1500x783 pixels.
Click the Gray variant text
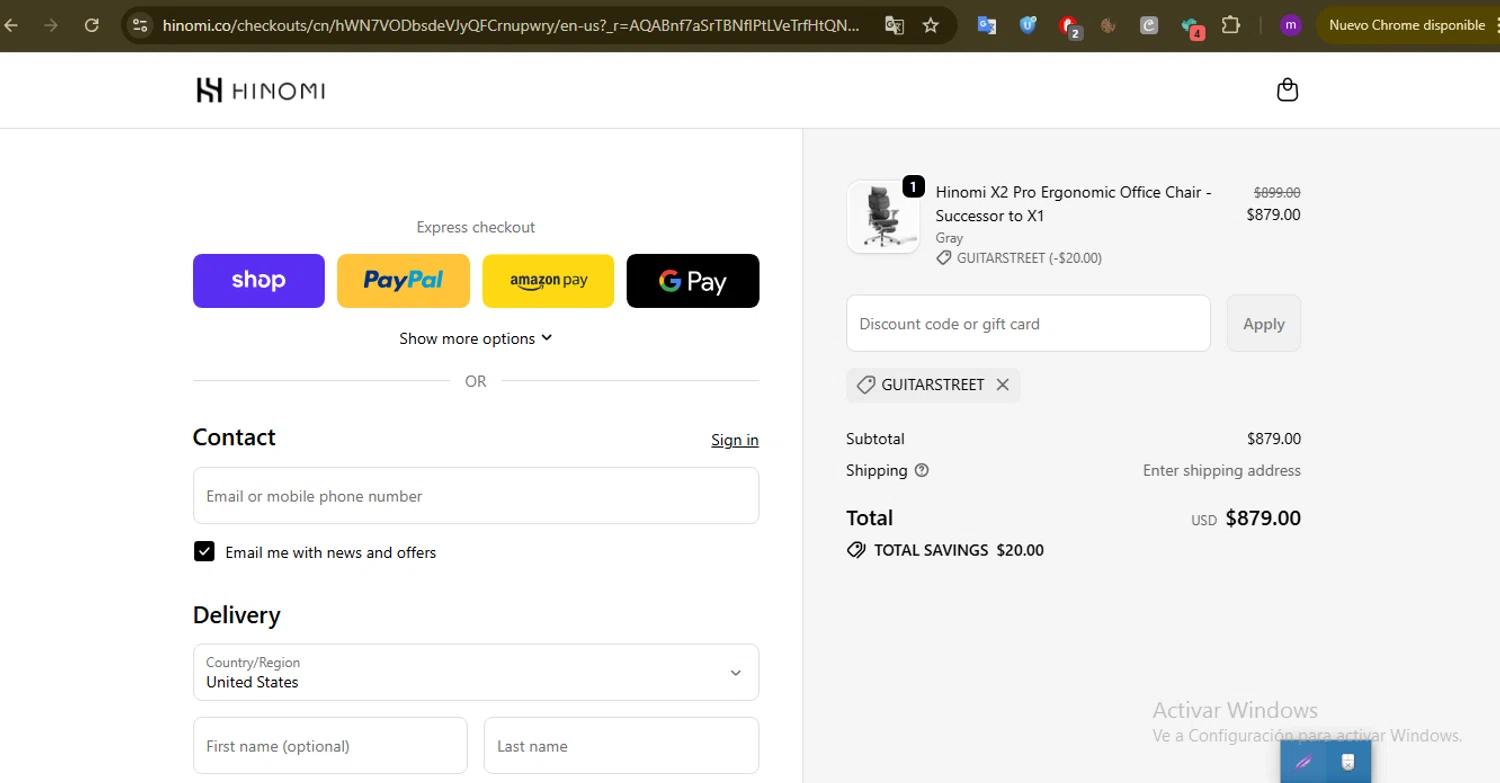pos(949,238)
